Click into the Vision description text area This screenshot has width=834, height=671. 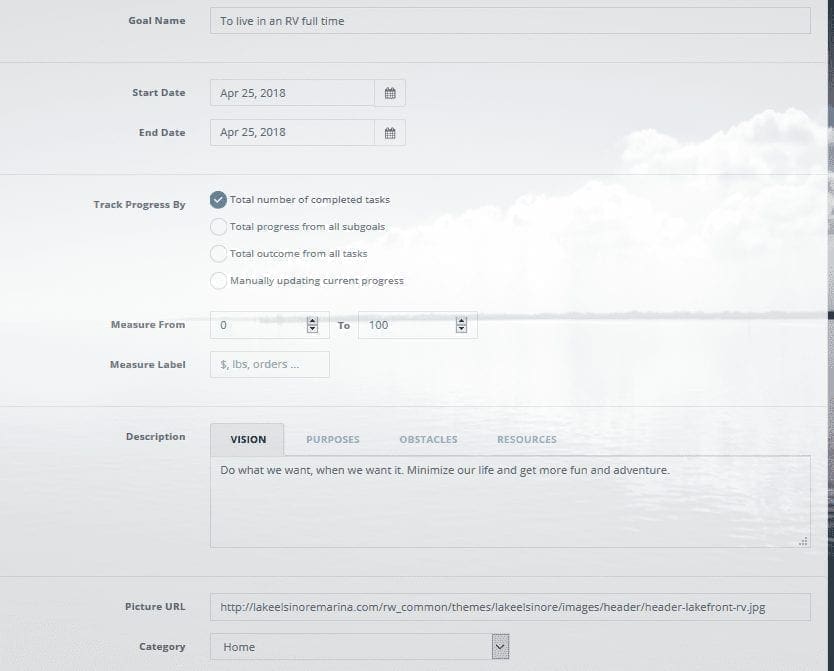coord(510,501)
